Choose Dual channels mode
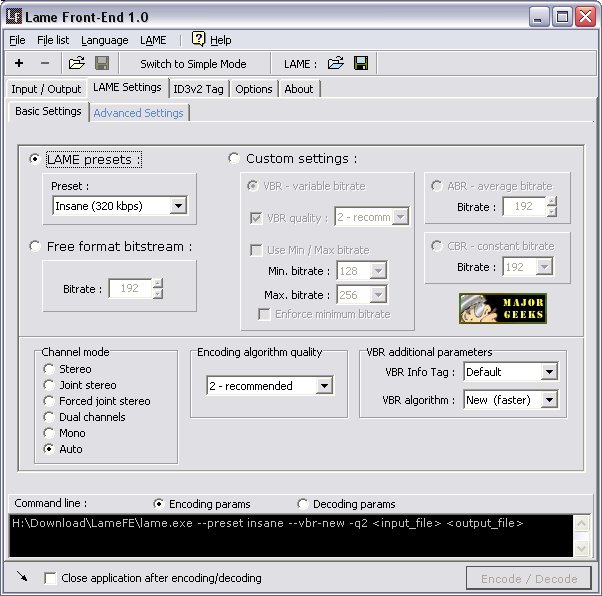This screenshot has height=596, width=602. coord(49,417)
